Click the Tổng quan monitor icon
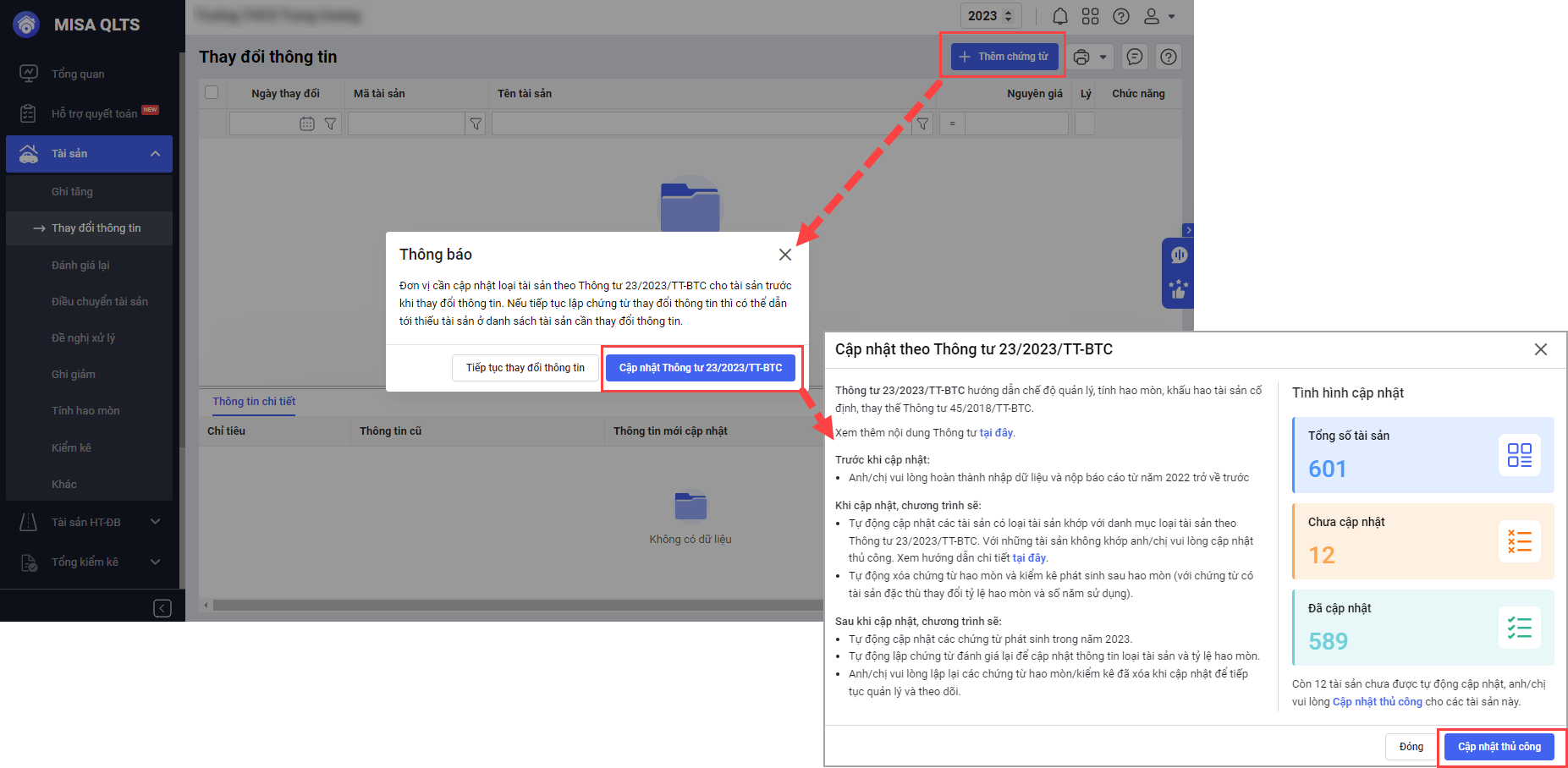Screen dimensions: 1568x768 [x=29, y=74]
